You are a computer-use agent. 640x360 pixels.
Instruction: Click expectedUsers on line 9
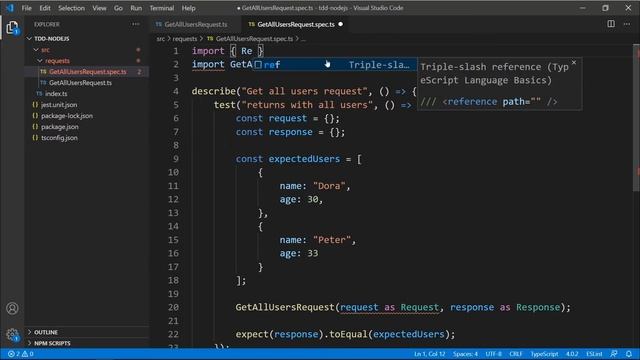tap(304, 159)
